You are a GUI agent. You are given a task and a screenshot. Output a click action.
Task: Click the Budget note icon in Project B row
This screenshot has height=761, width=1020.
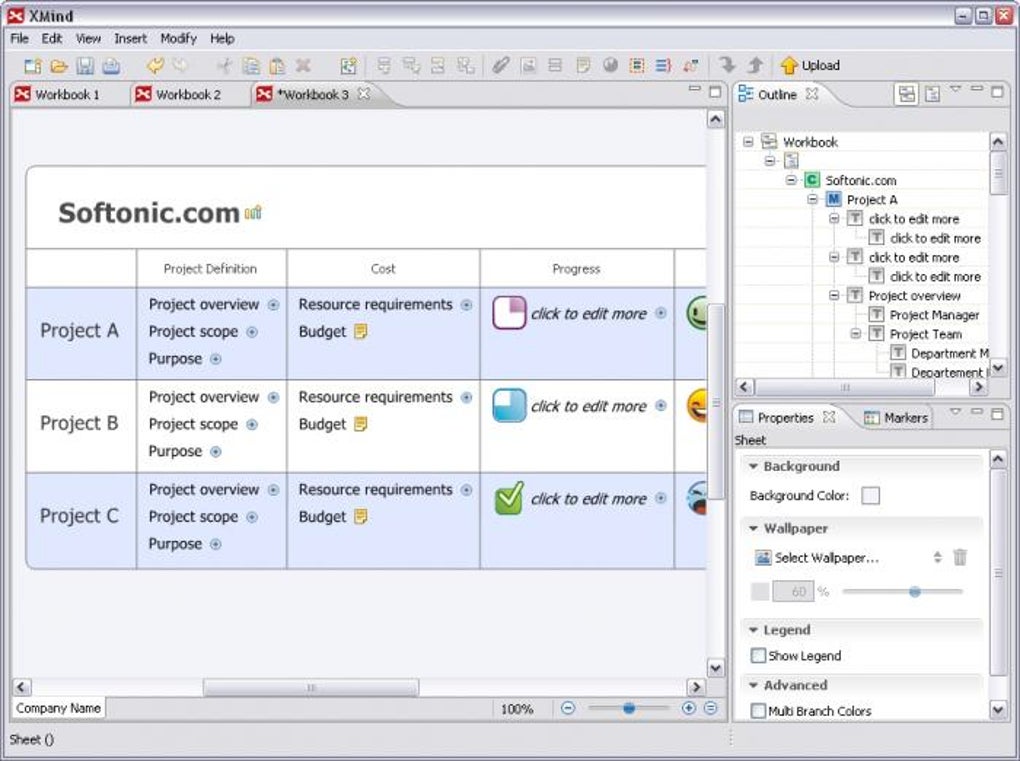click(x=360, y=424)
